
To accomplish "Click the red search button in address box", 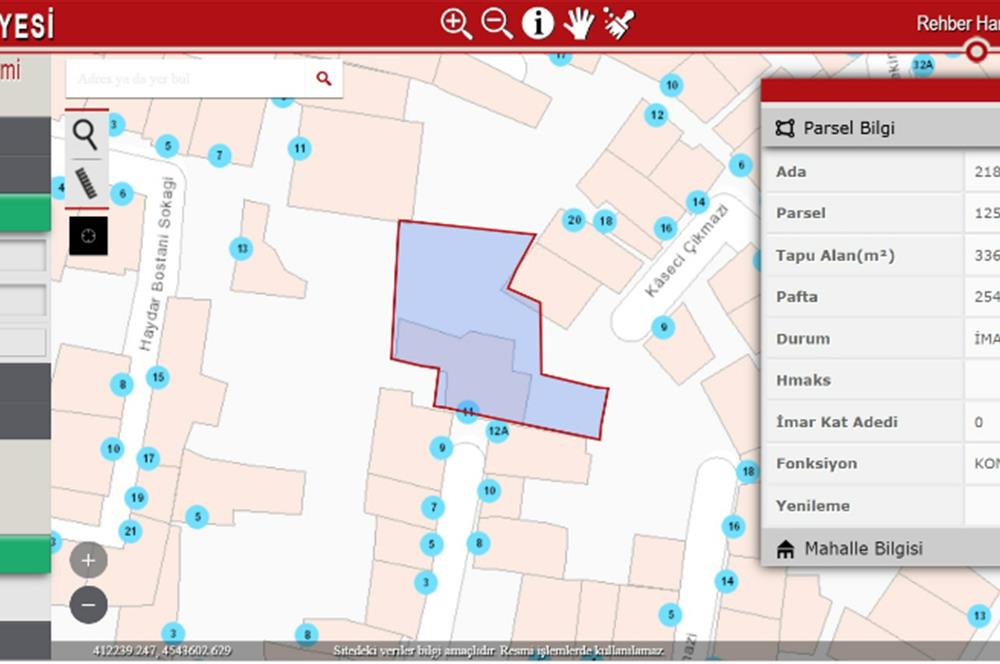I will pyautogui.click(x=324, y=78).
